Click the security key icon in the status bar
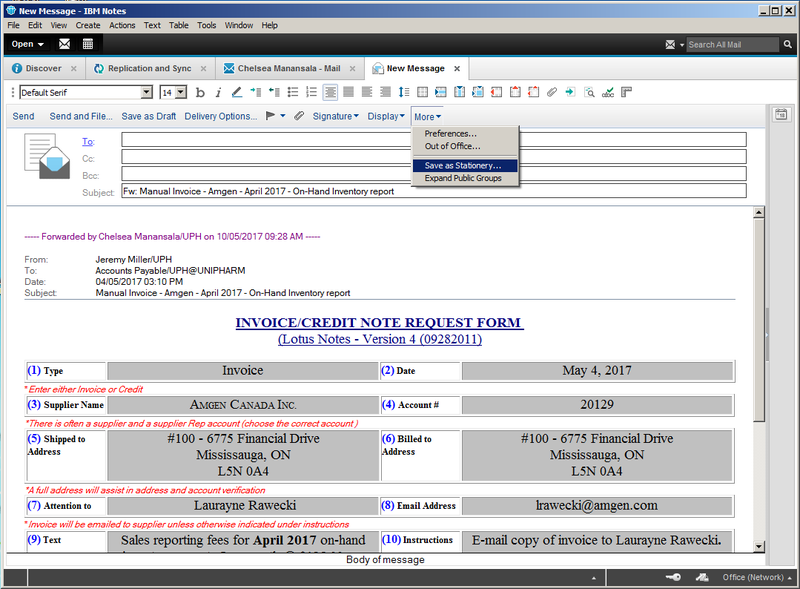Viewport: 800px width, 589px height. (x=673, y=577)
